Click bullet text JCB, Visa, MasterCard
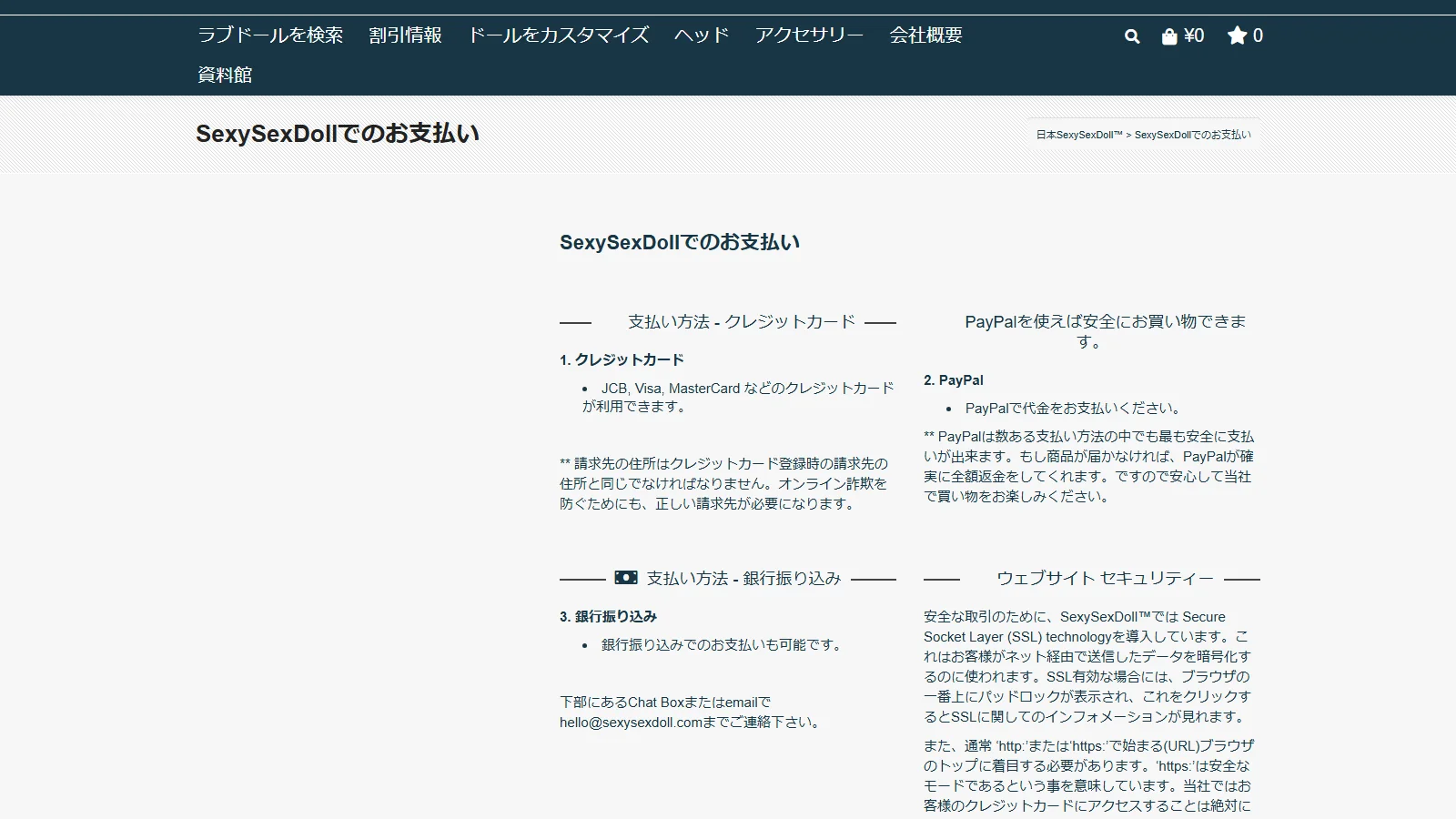This screenshot has width=1456, height=819. click(670, 389)
